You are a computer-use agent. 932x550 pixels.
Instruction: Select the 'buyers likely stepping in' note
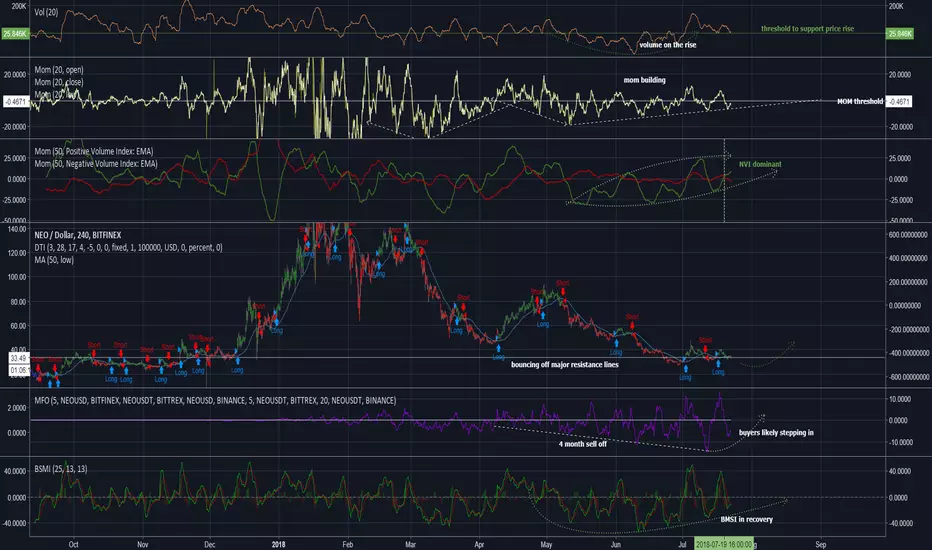coord(776,432)
